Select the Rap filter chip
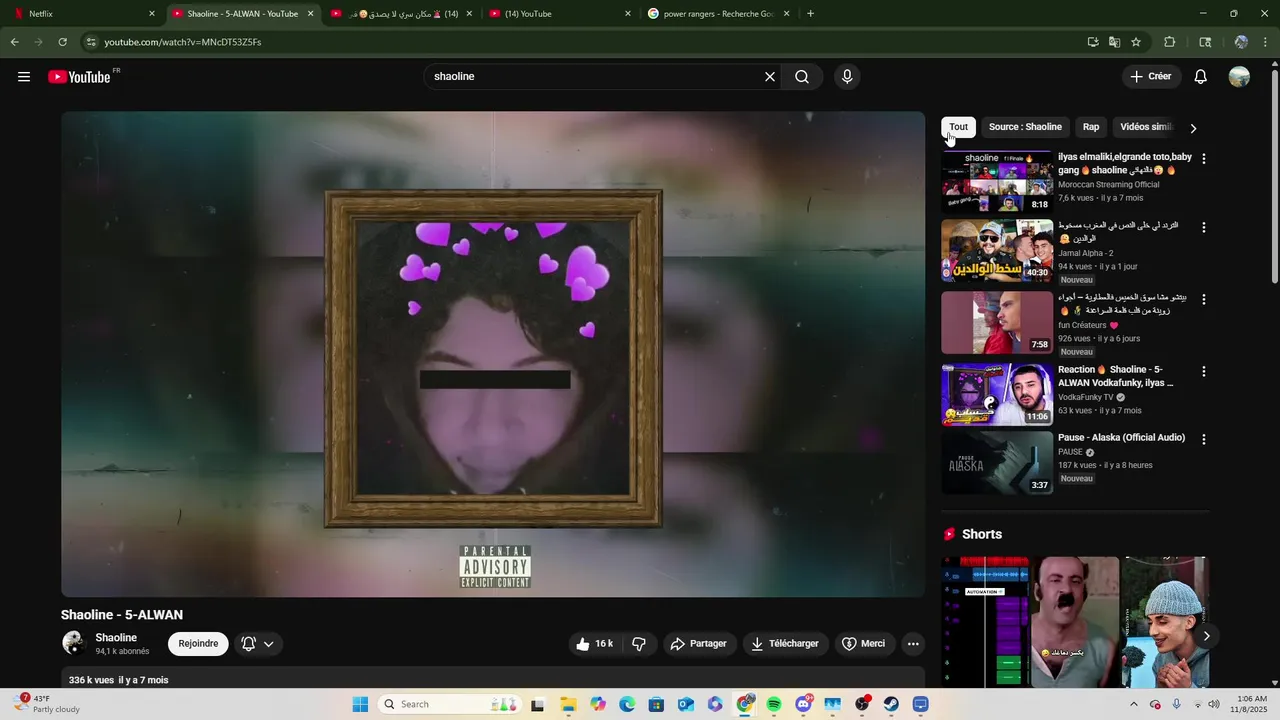The width and height of the screenshot is (1280, 720). 1091,127
